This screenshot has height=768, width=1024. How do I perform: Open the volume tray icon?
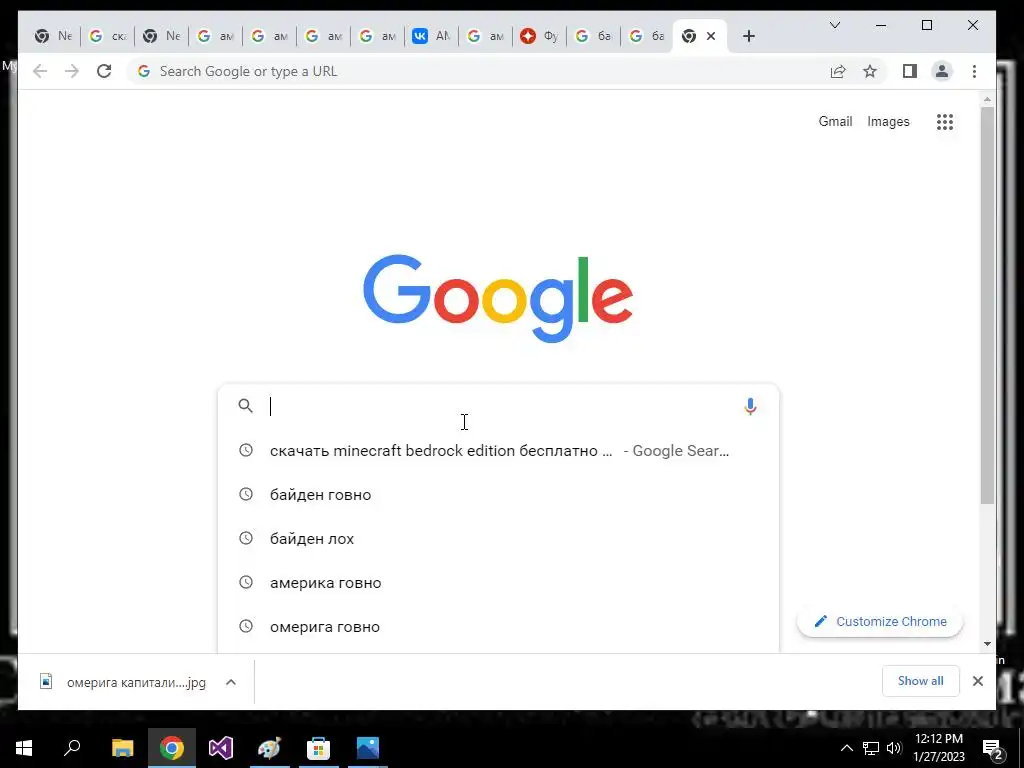(894, 748)
